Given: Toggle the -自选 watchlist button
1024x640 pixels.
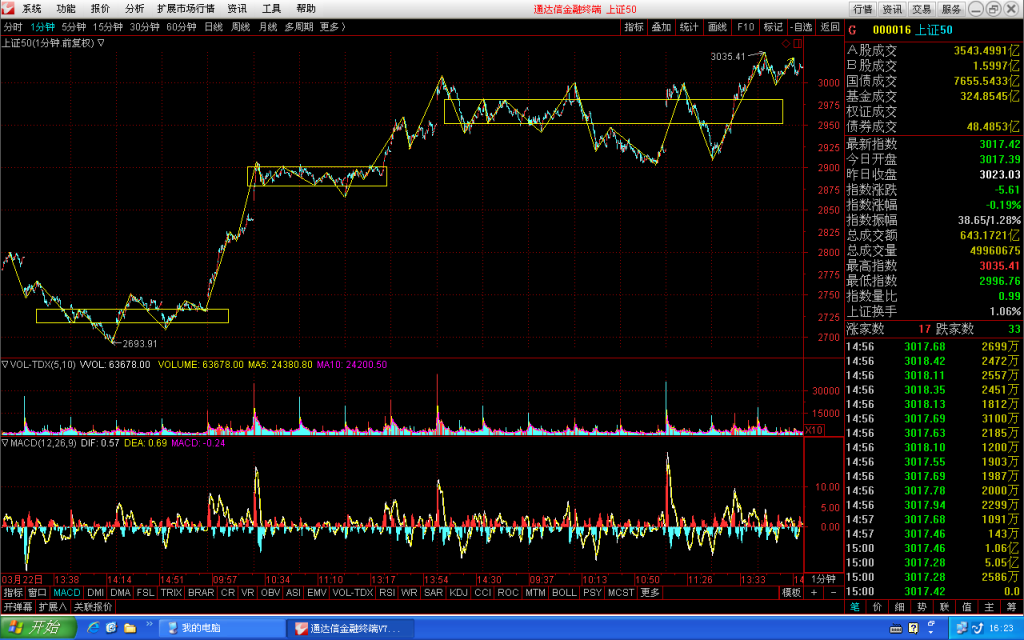Looking at the screenshot, I should pos(801,27).
